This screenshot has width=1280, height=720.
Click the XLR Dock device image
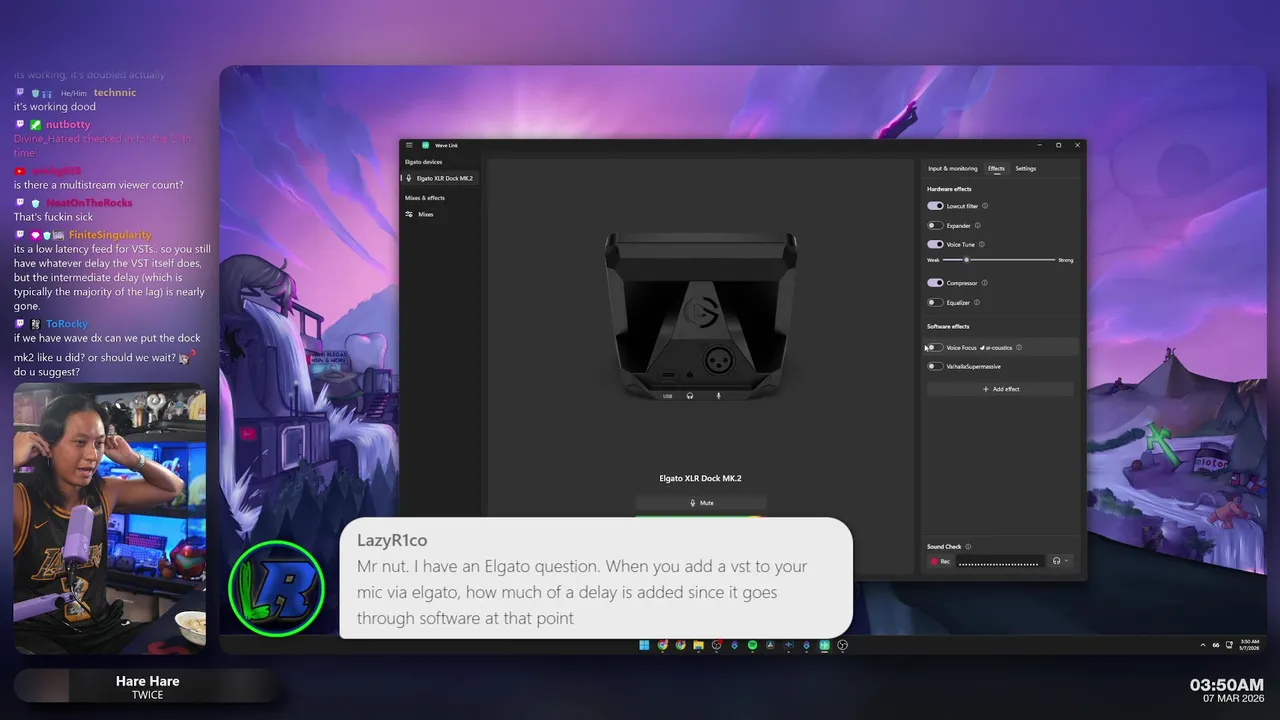click(x=701, y=317)
